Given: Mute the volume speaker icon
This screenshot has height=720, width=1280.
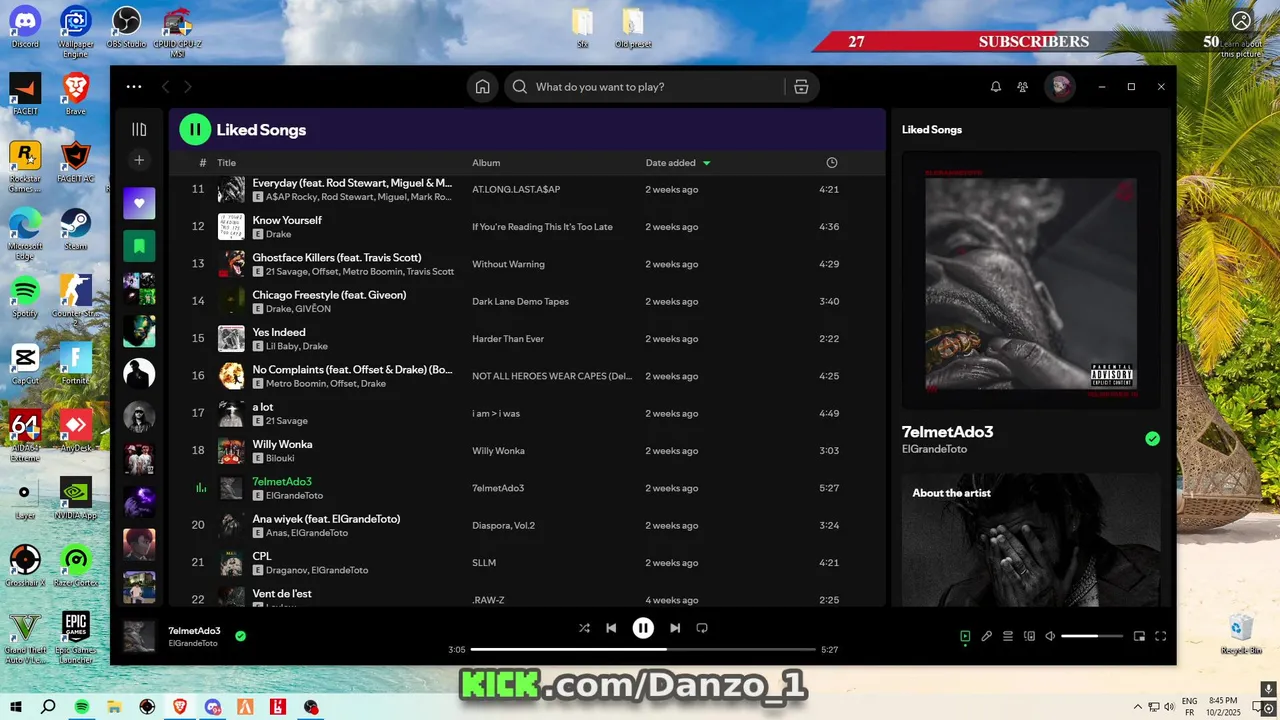Looking at the screenshot, I should tap(1050, 636).
